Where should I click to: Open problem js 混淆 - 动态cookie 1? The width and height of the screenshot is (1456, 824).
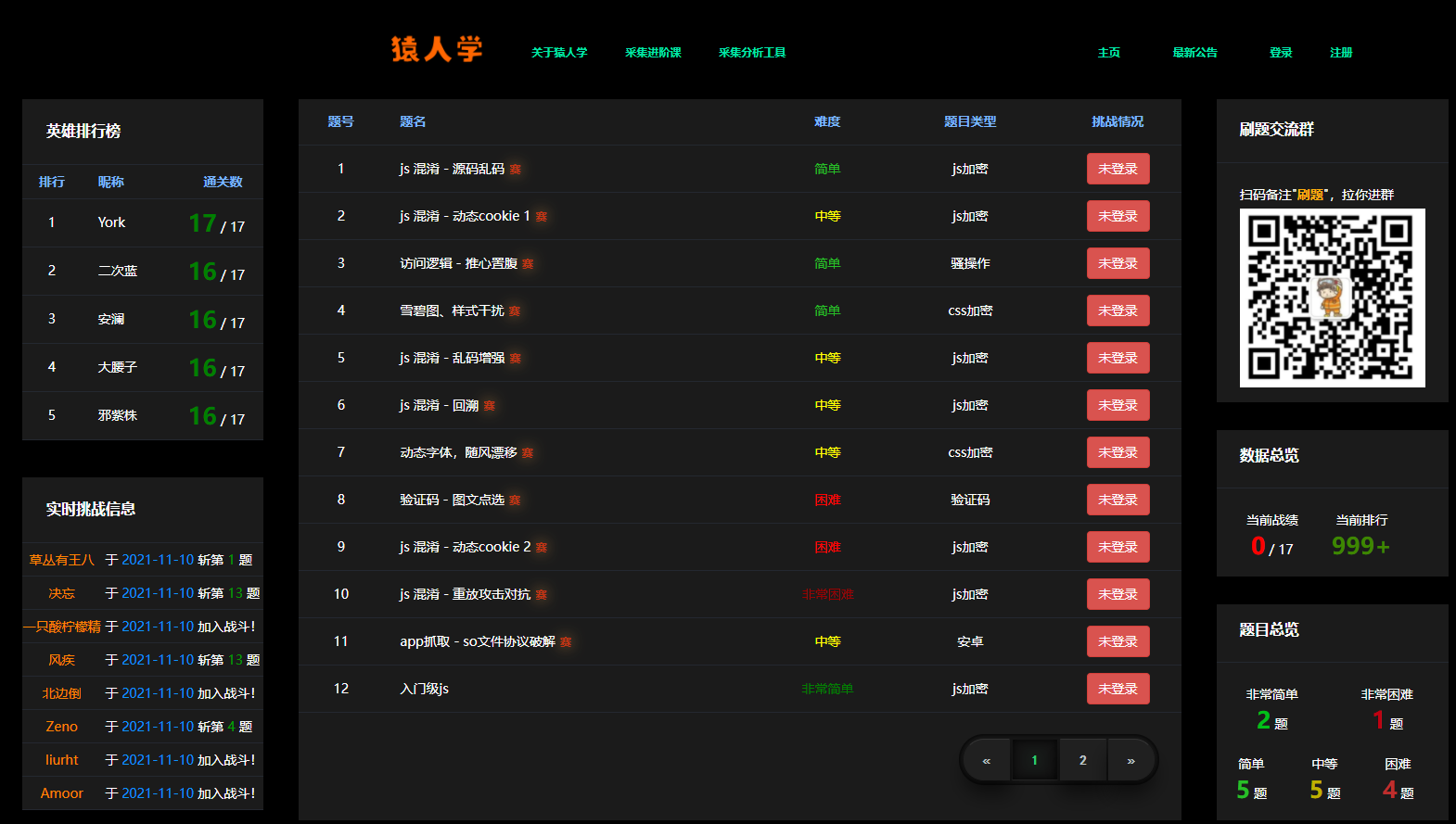click(465, 216)
